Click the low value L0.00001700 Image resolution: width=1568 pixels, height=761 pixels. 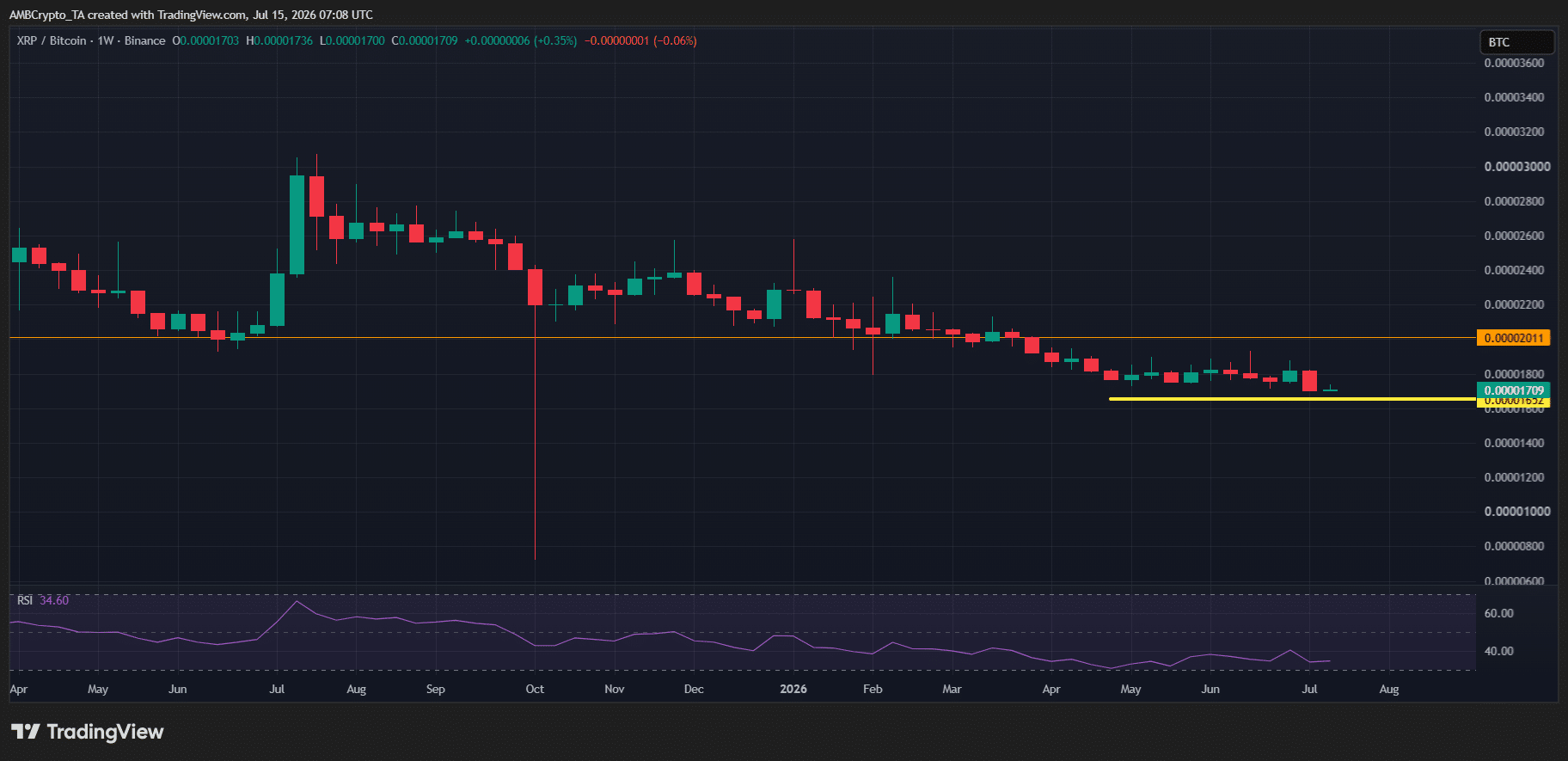pyautogui.click(x=352, y=40)
